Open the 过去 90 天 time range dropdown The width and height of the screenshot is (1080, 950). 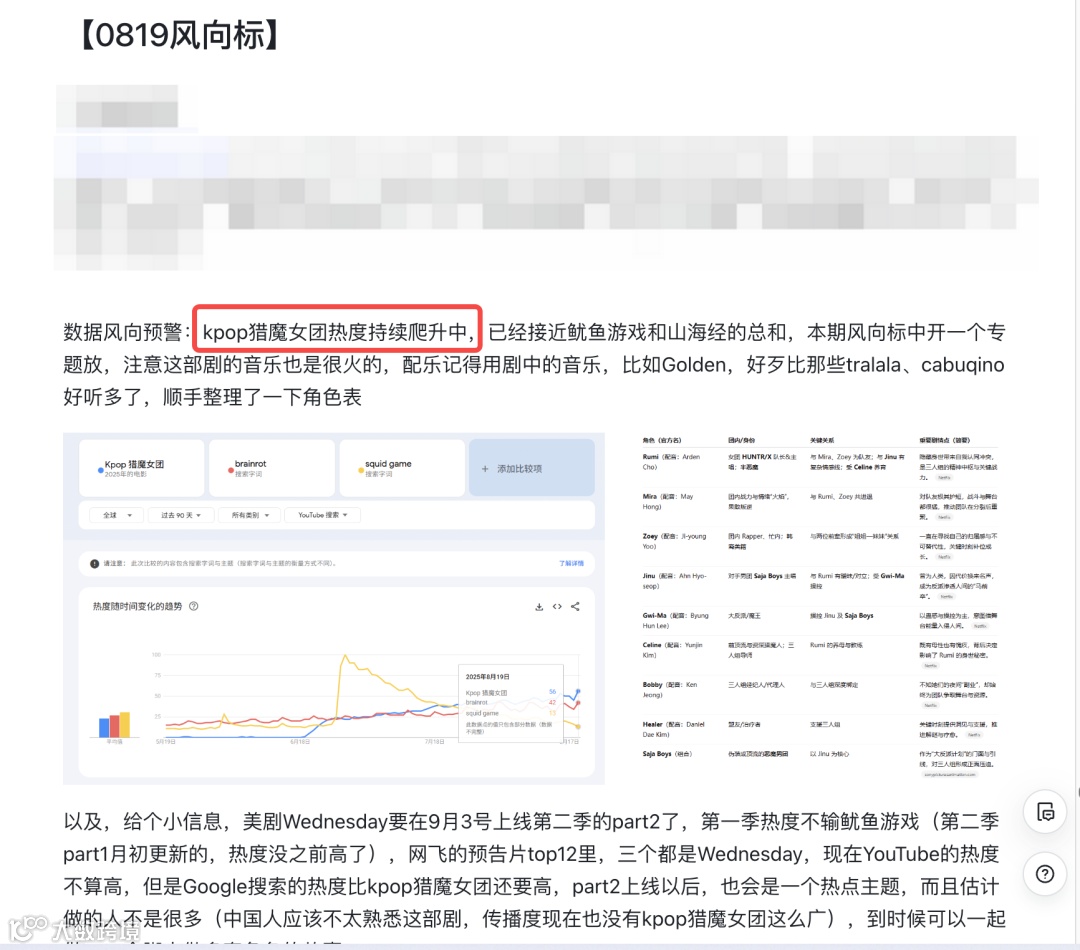click(181, 515)
